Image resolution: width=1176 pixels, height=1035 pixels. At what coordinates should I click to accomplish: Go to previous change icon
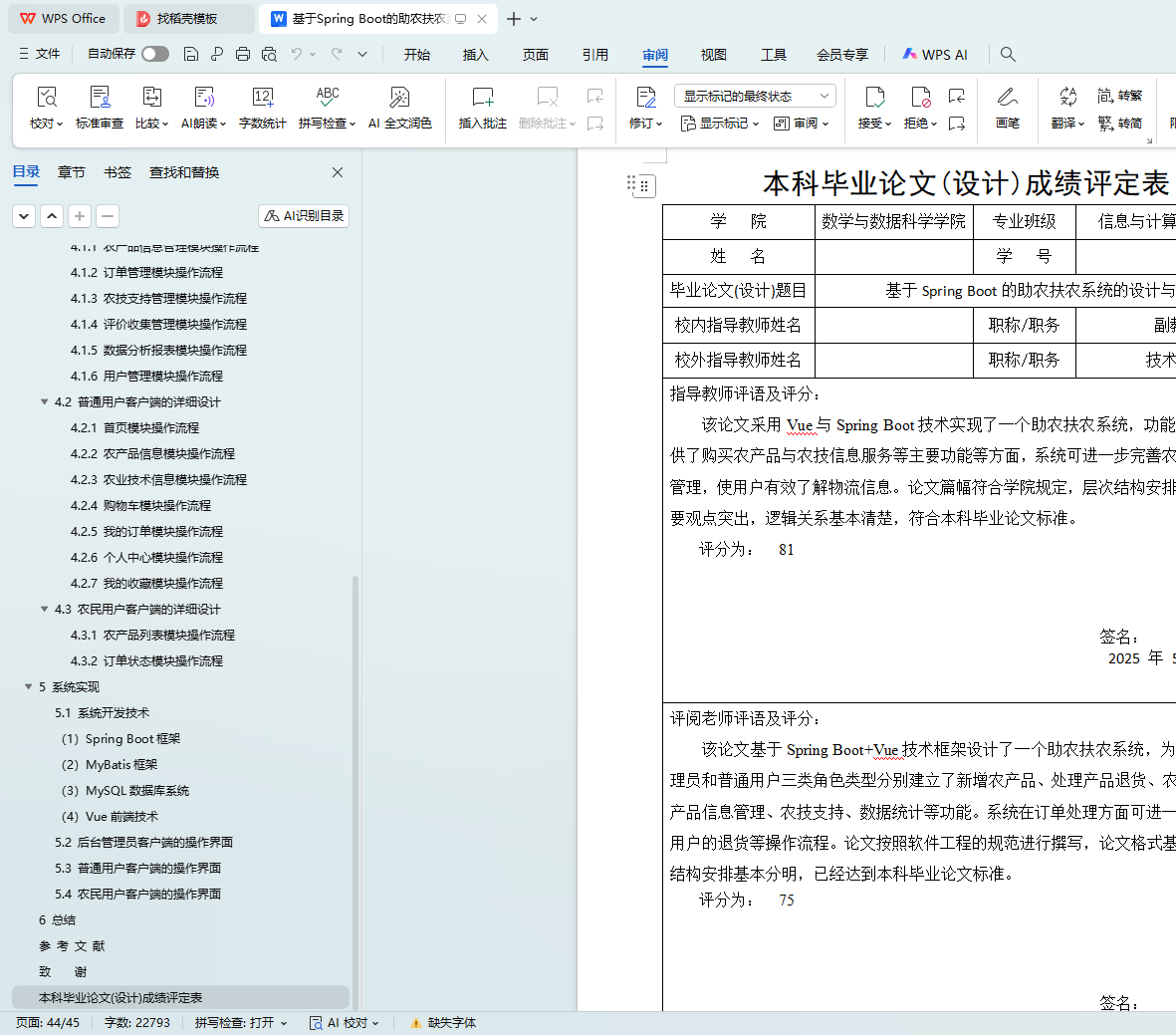click(956, 96)
